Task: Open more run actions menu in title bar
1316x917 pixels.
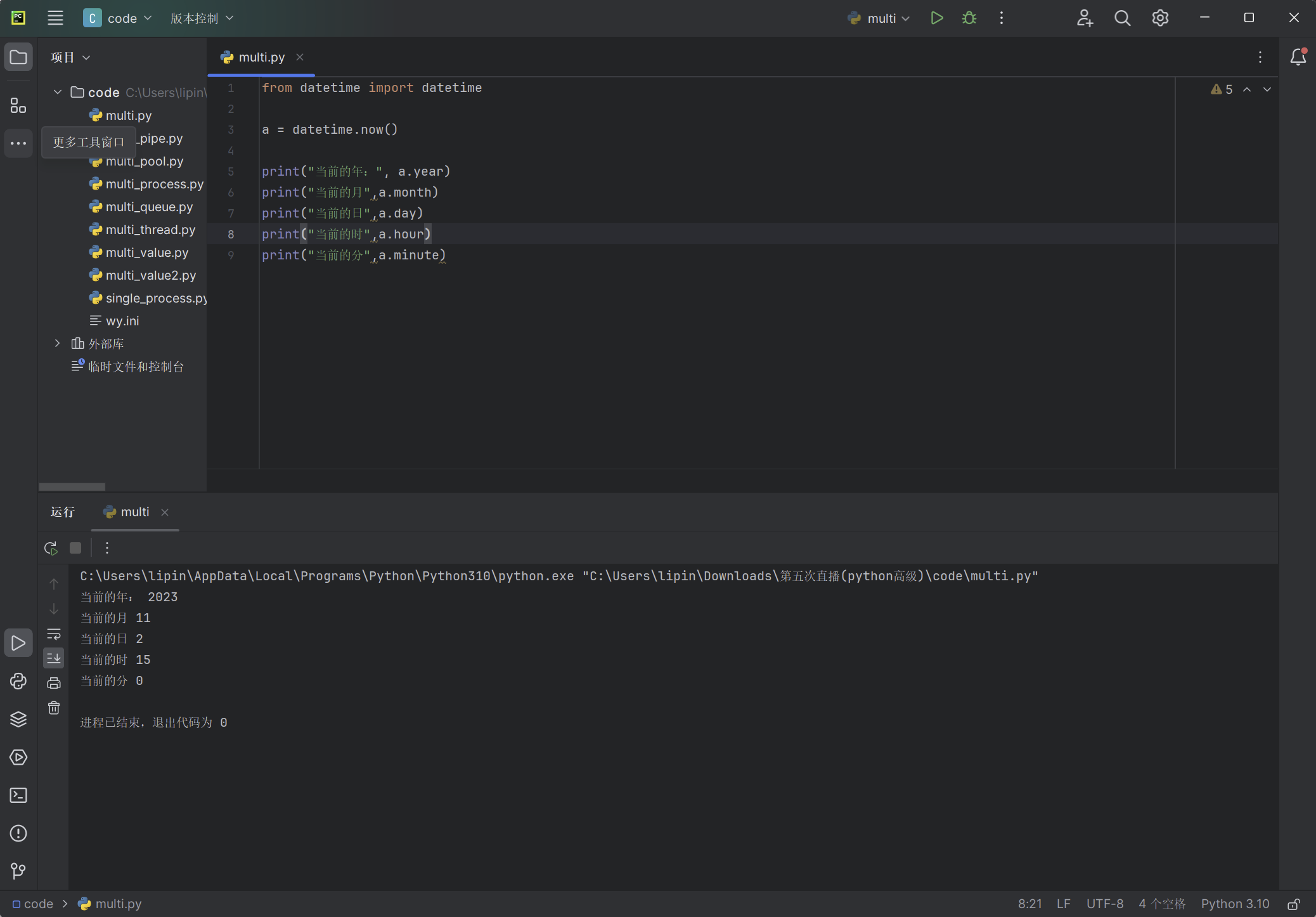Action: pos(1002,18)
